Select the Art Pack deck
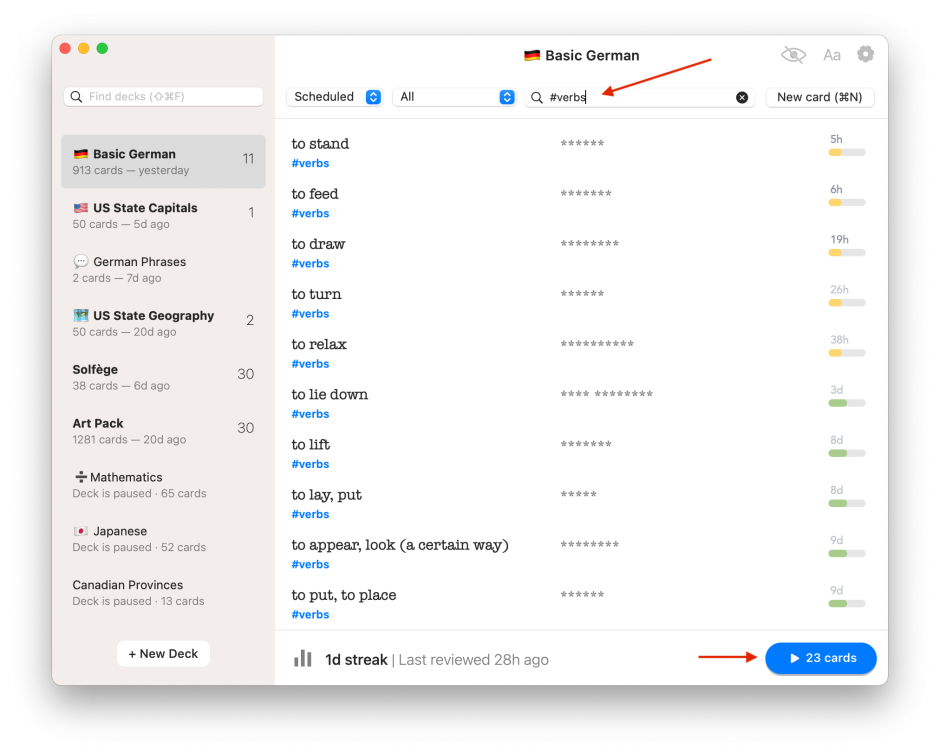The height and width of the screenshot is (754, 940). click(163, 431)
